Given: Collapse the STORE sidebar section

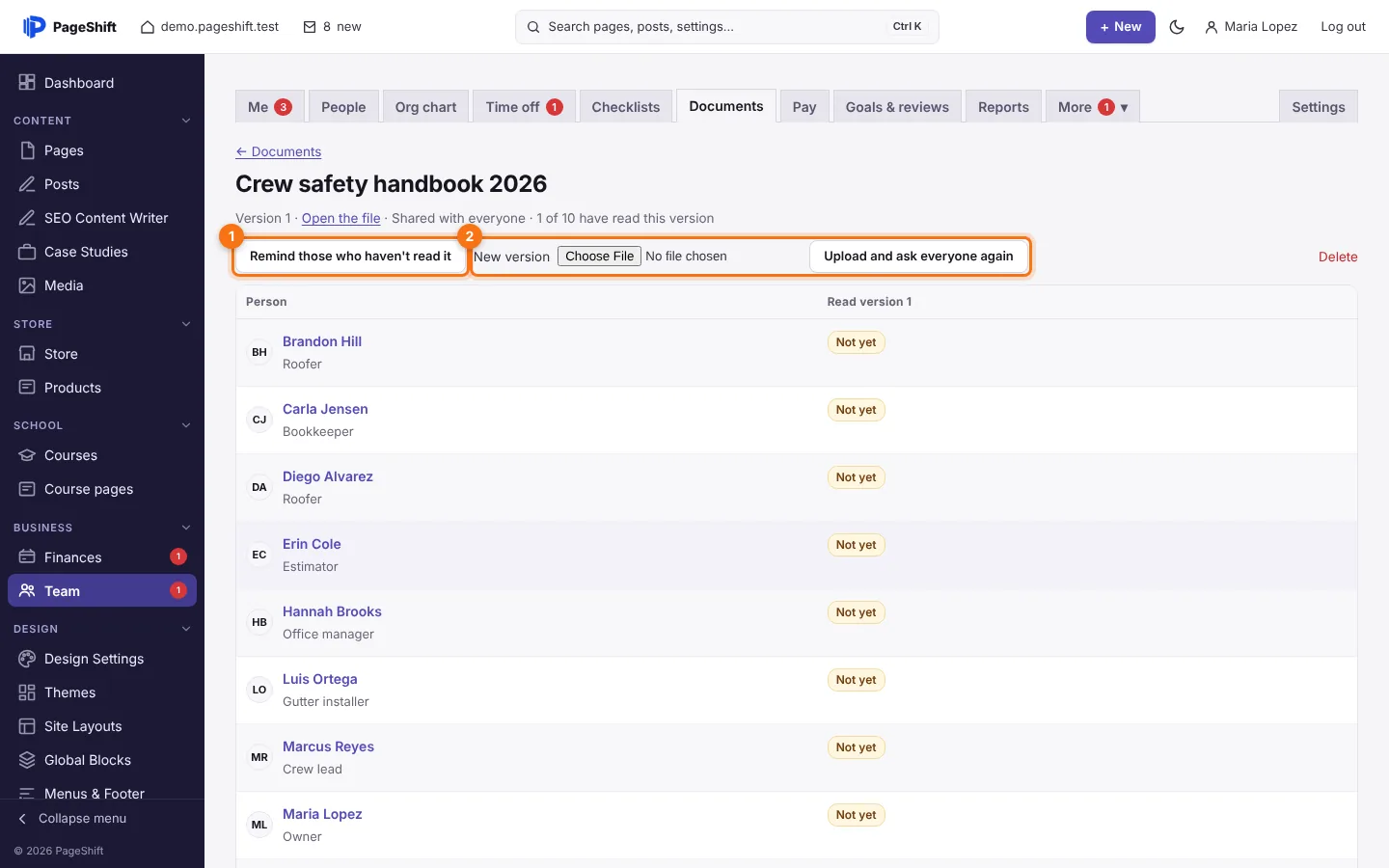Looking at the screenshot, I should point(186,324).
